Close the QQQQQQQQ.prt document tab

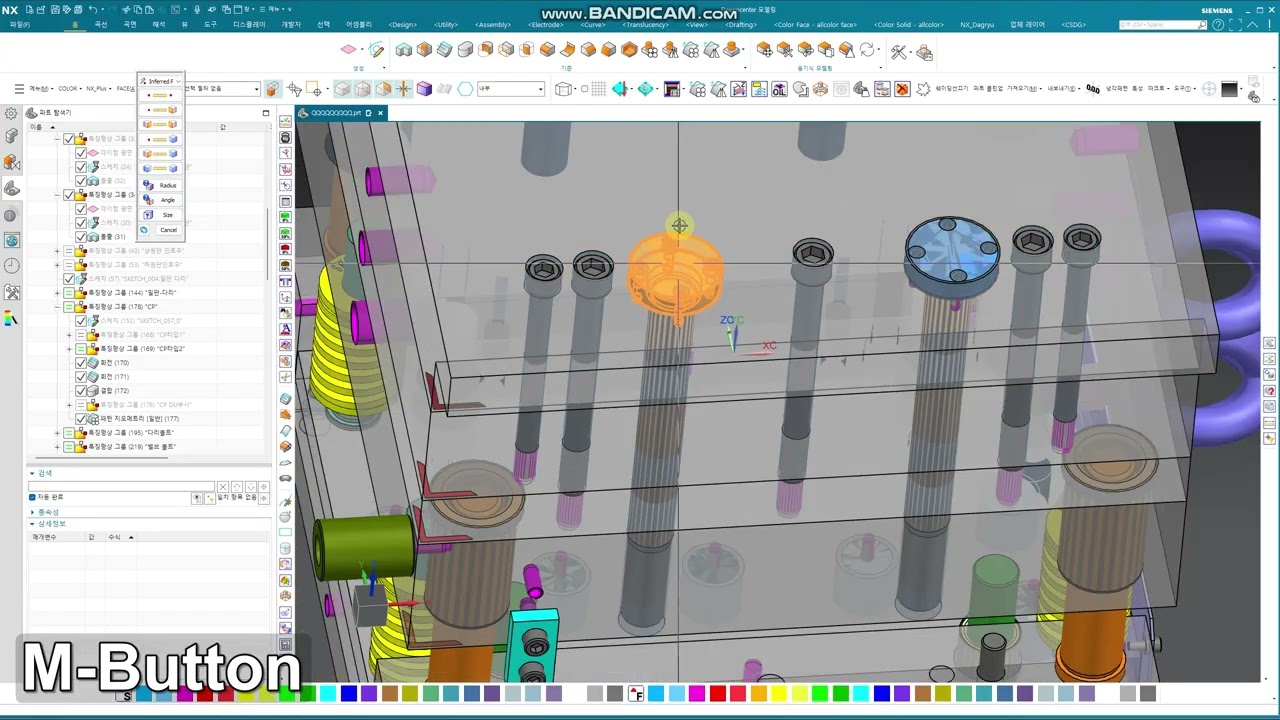tap(380, 113)
